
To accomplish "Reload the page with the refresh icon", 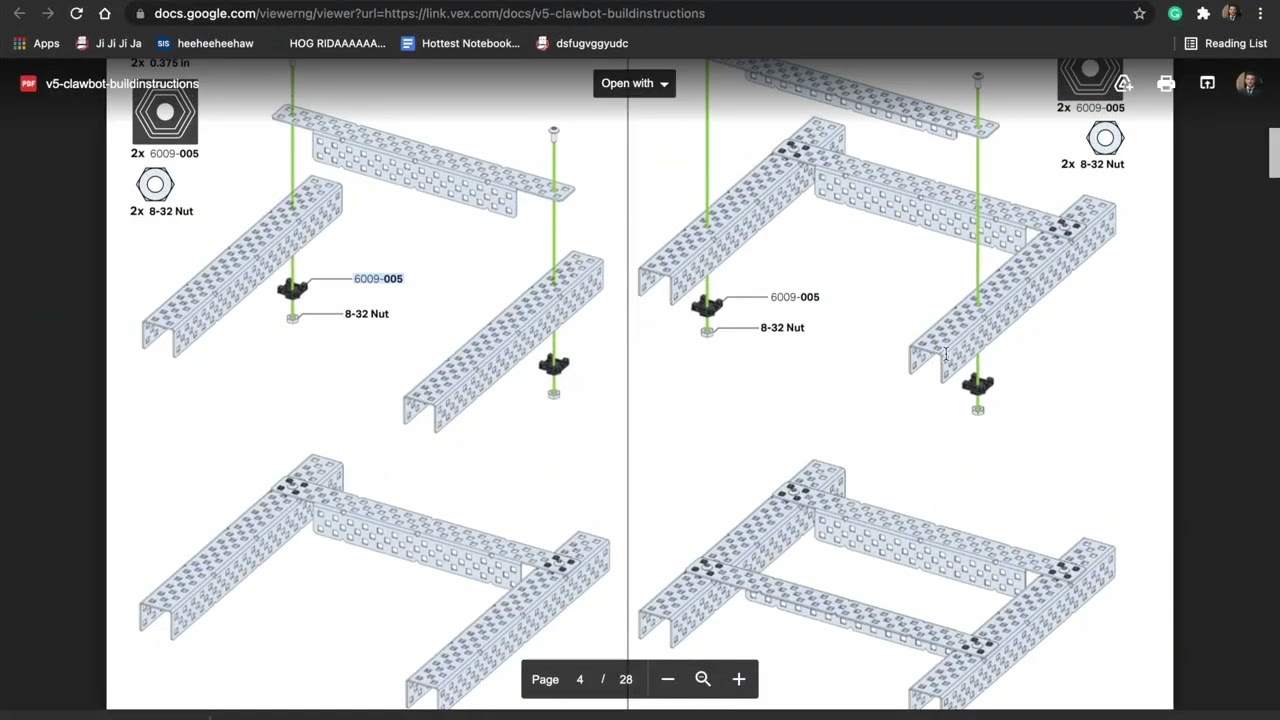I will 76,13.
